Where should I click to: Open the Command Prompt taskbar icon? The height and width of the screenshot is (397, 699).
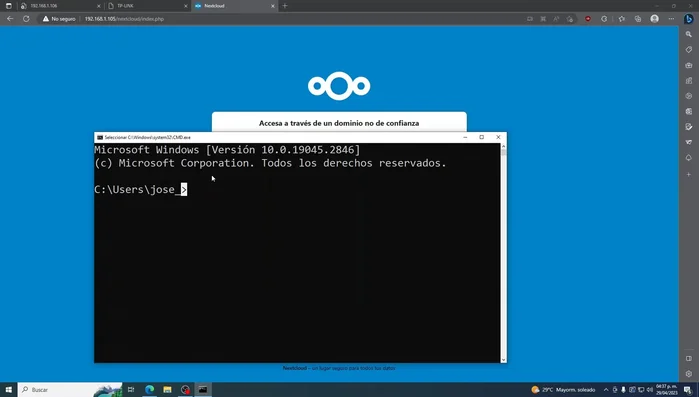click(x=203, y=389)
